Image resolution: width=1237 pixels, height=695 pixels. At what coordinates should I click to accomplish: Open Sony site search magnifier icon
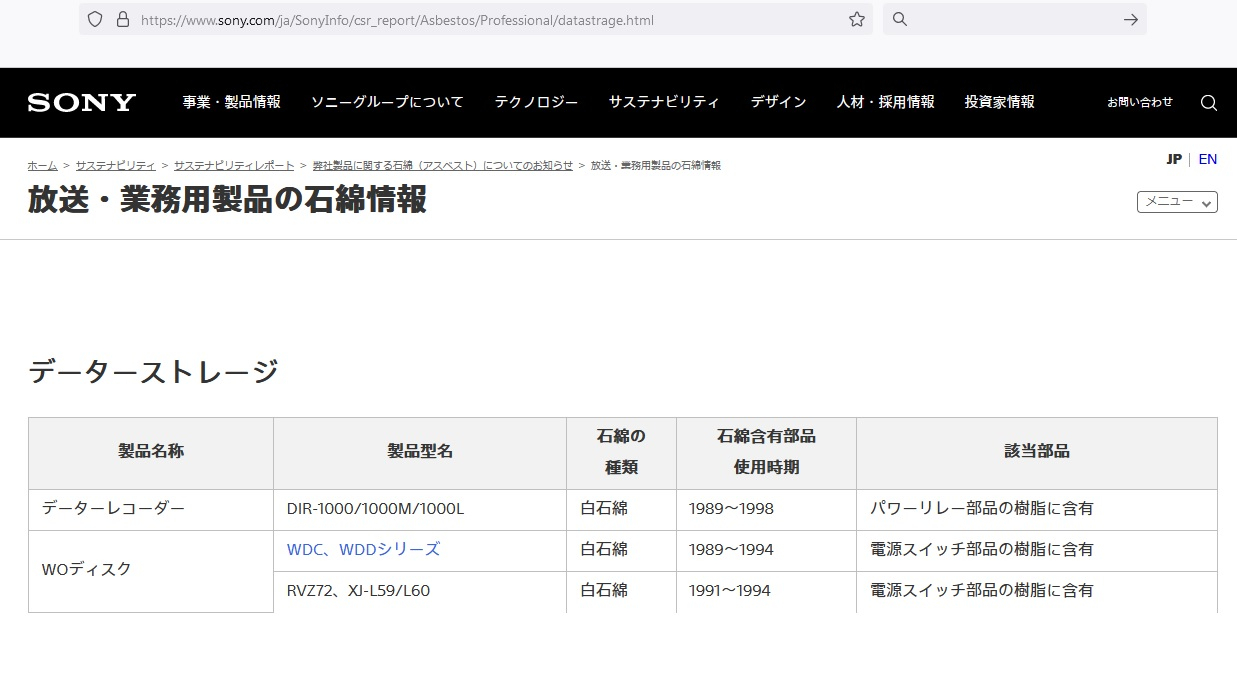(x=1208, y=103)
